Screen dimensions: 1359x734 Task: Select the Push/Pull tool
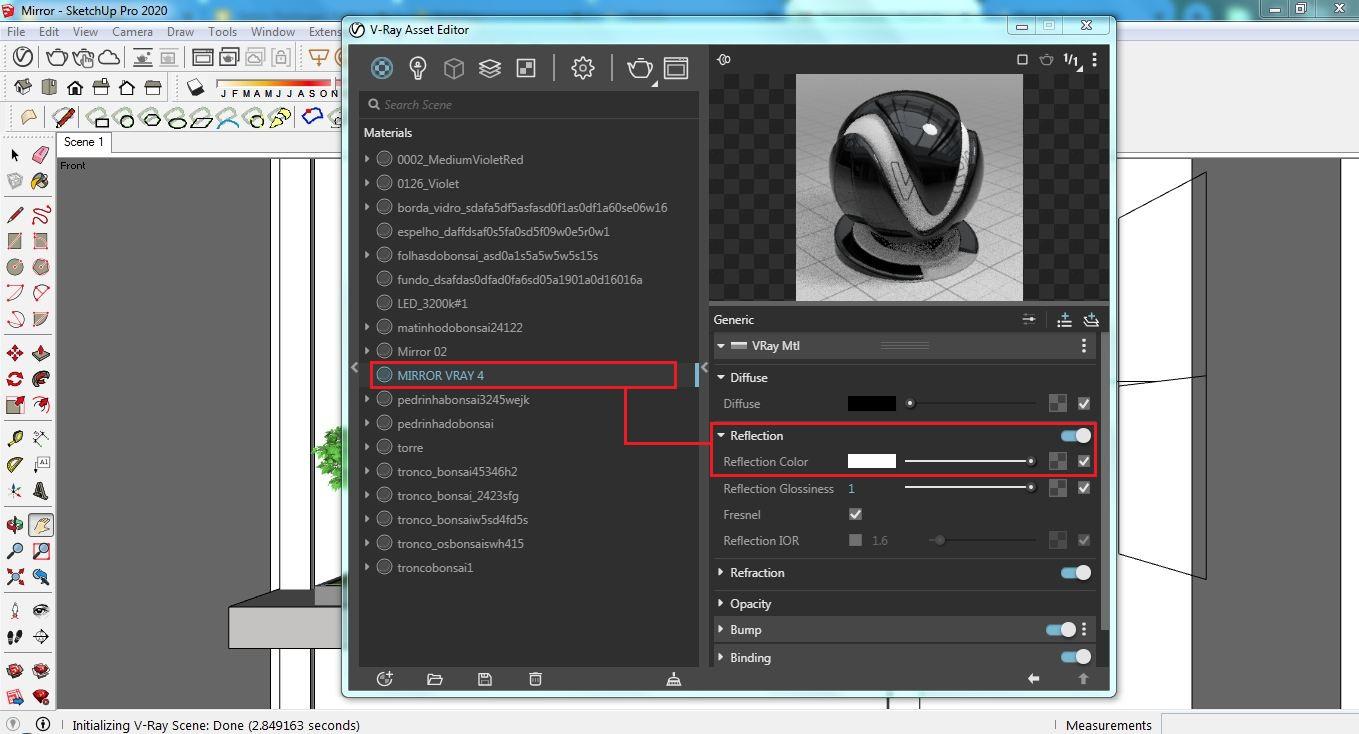[40, 353]
